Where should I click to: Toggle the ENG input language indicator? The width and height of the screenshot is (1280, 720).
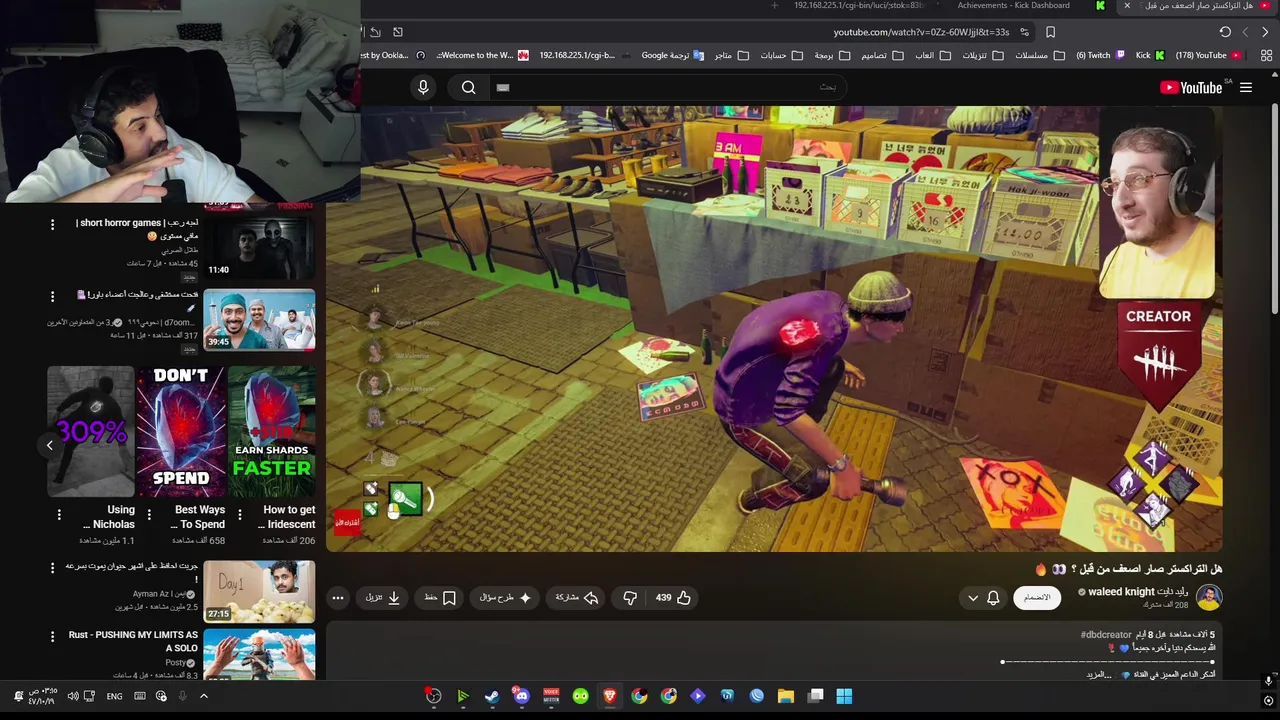pyautogui.click(x=115, y=696)
